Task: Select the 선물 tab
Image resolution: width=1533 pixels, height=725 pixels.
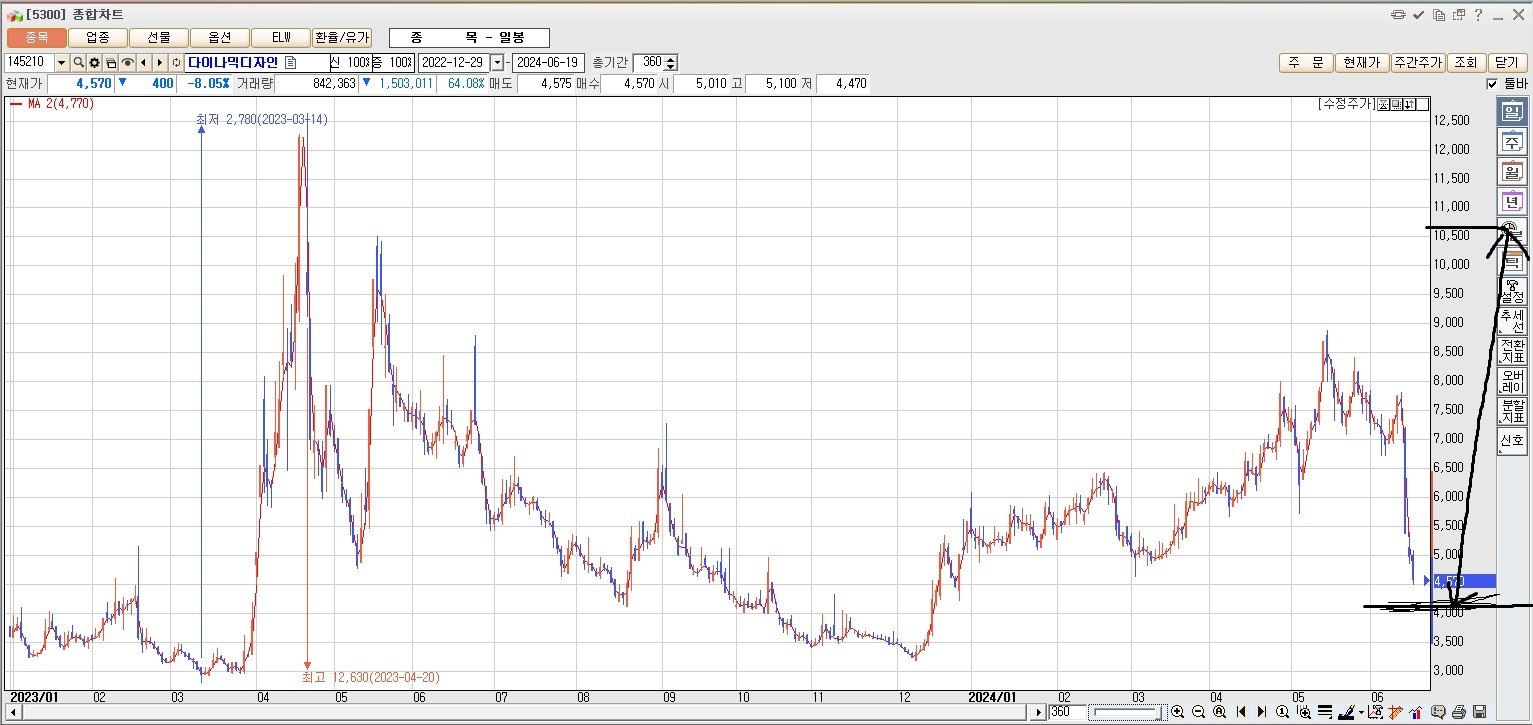Action: pyautogui.click(x=159, y=37)
